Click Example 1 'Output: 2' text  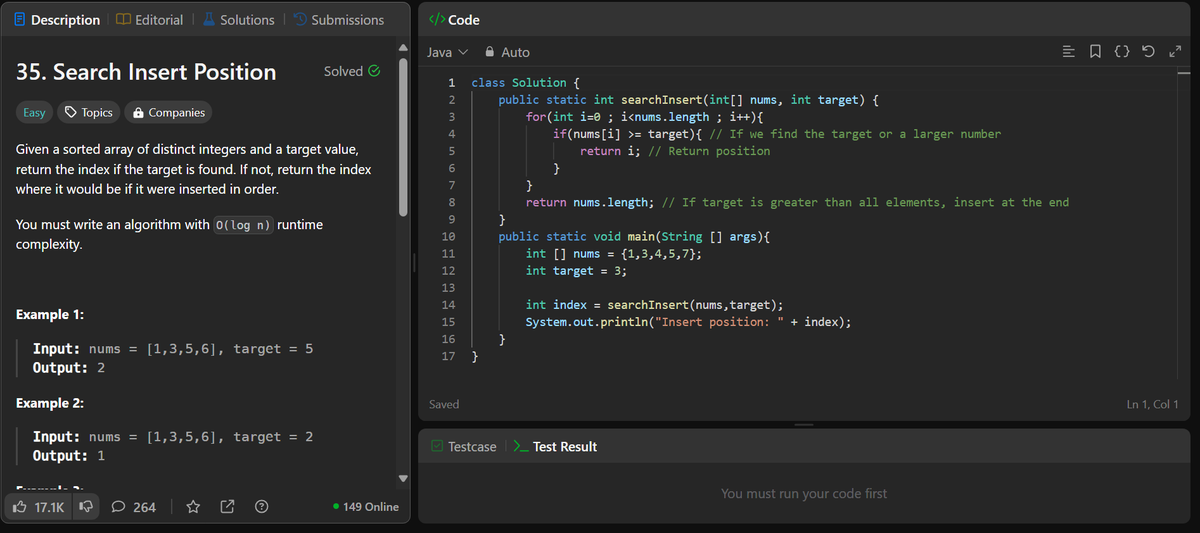coord(70,367)
